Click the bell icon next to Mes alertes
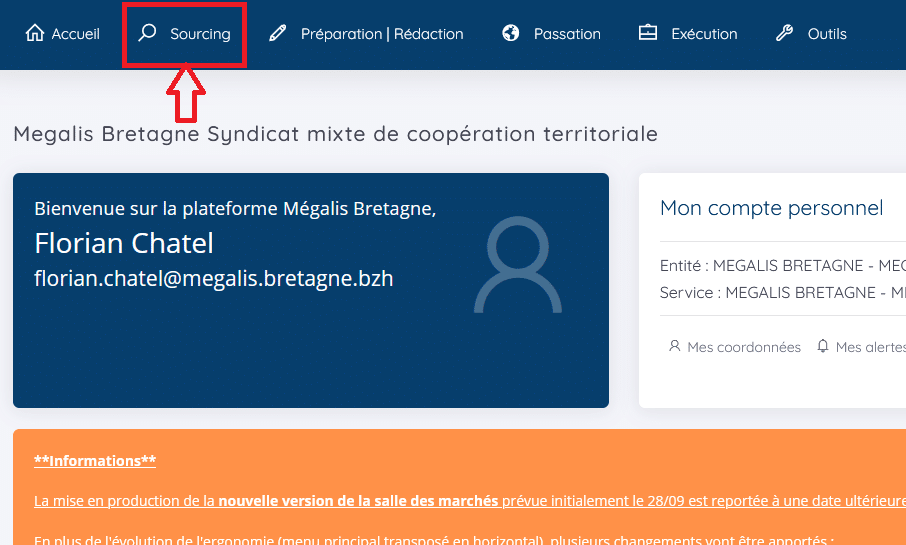Screen dimensions: 906x545 pos(823,346)
